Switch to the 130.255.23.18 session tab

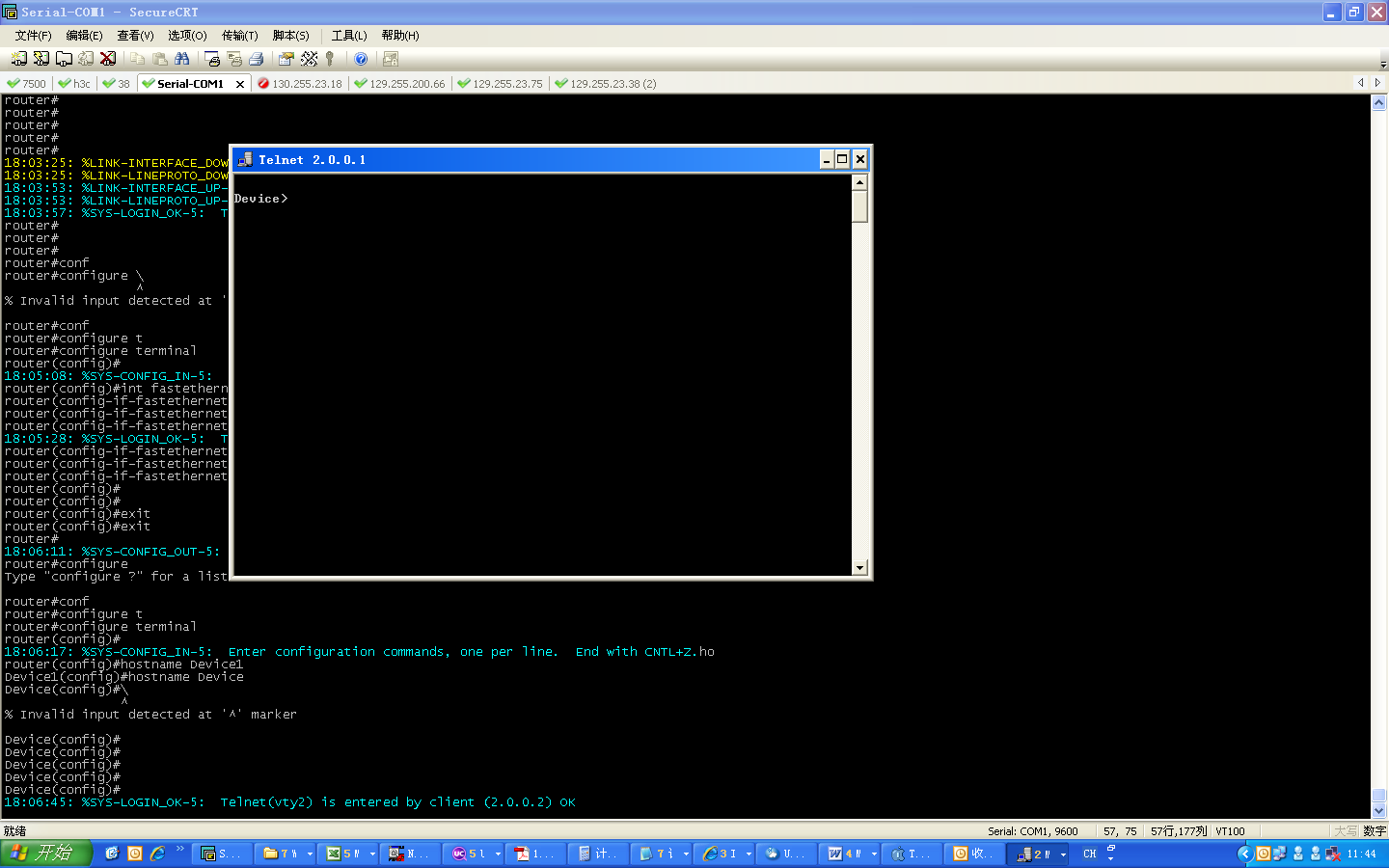(x=300, y=84)
